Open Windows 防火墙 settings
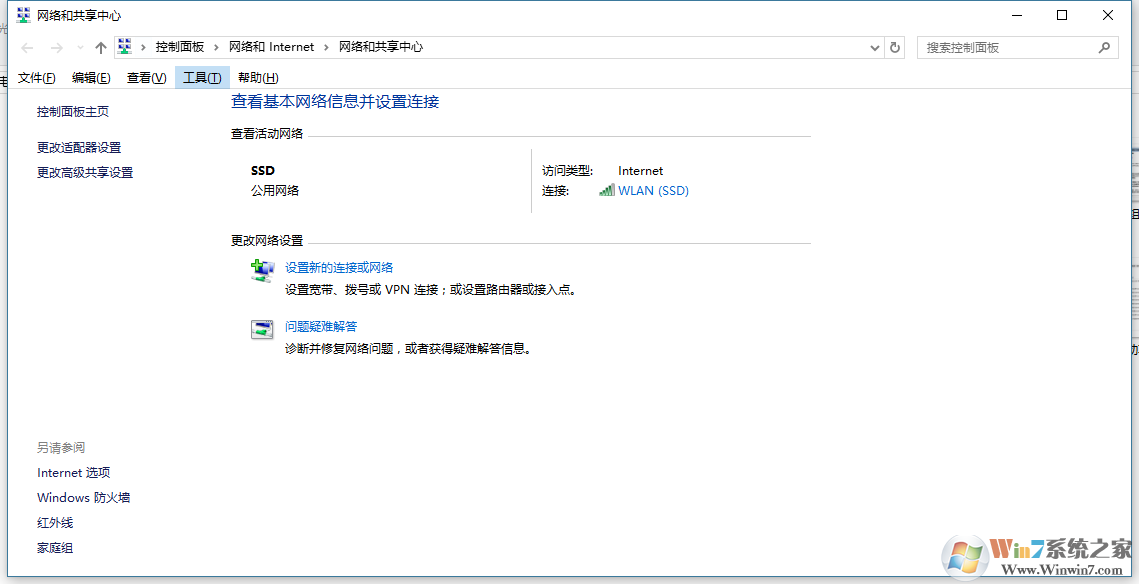Image resolution: width=1139 pixels, height=584 pixels. 83,497
